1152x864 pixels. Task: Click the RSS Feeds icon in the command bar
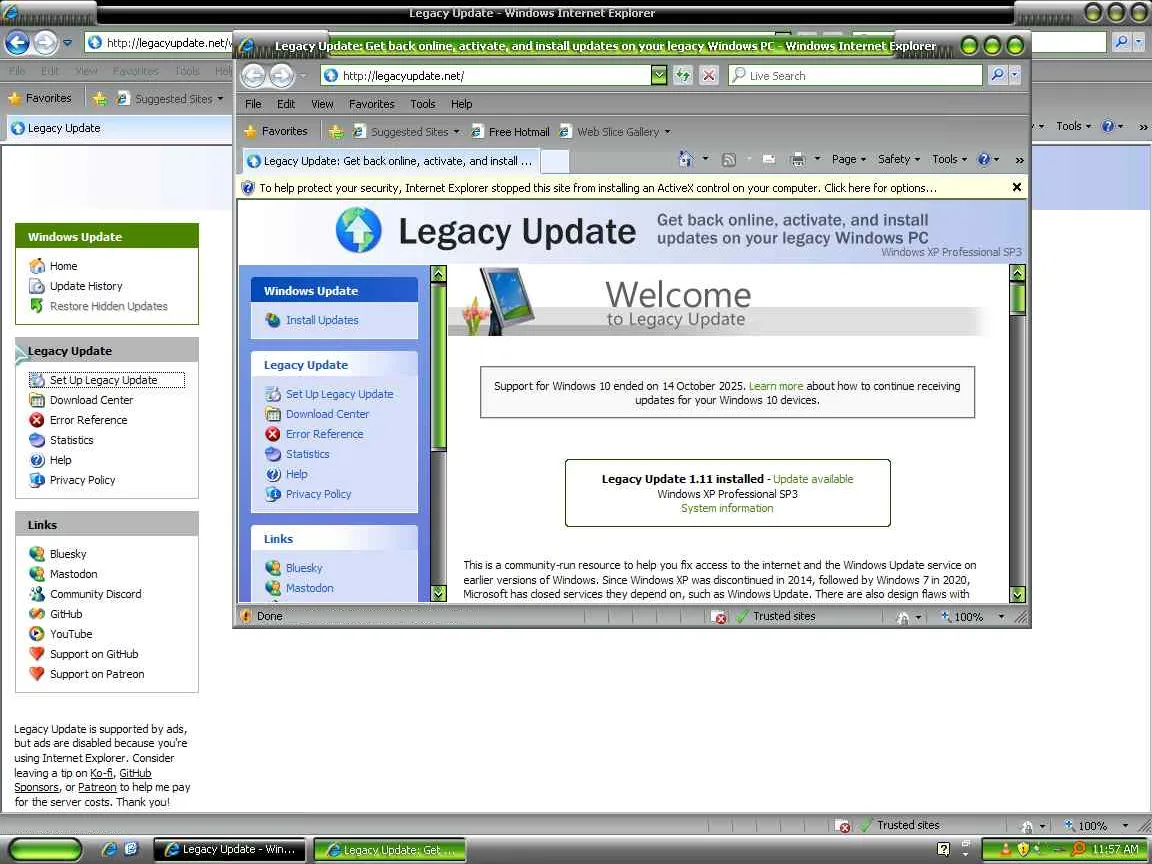pos(729,159)
